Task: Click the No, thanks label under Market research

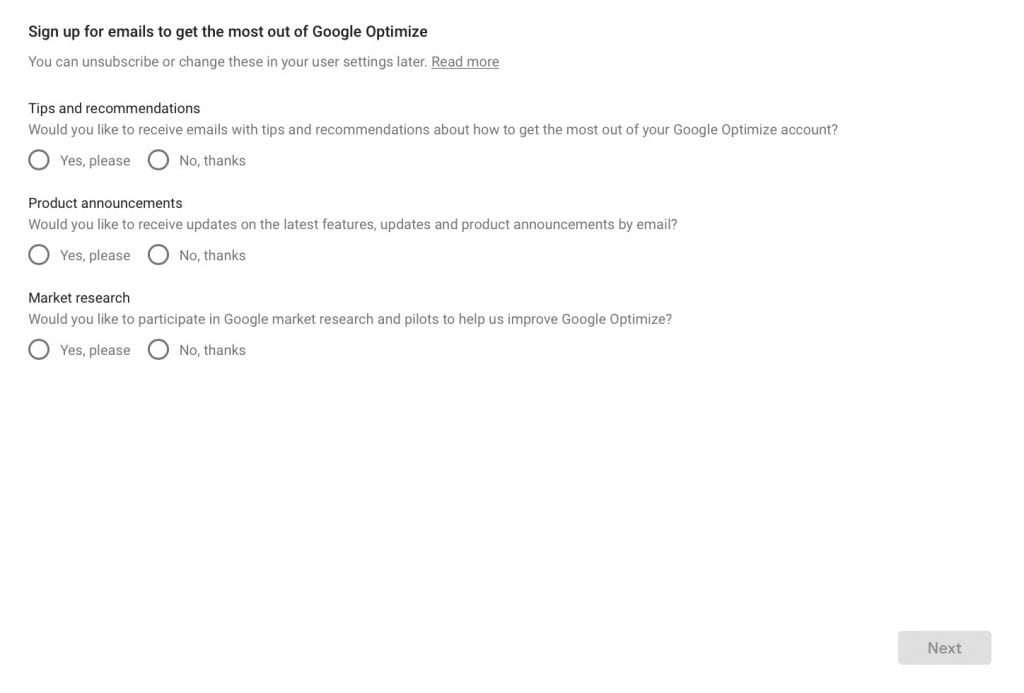Action: click(211, 349)
